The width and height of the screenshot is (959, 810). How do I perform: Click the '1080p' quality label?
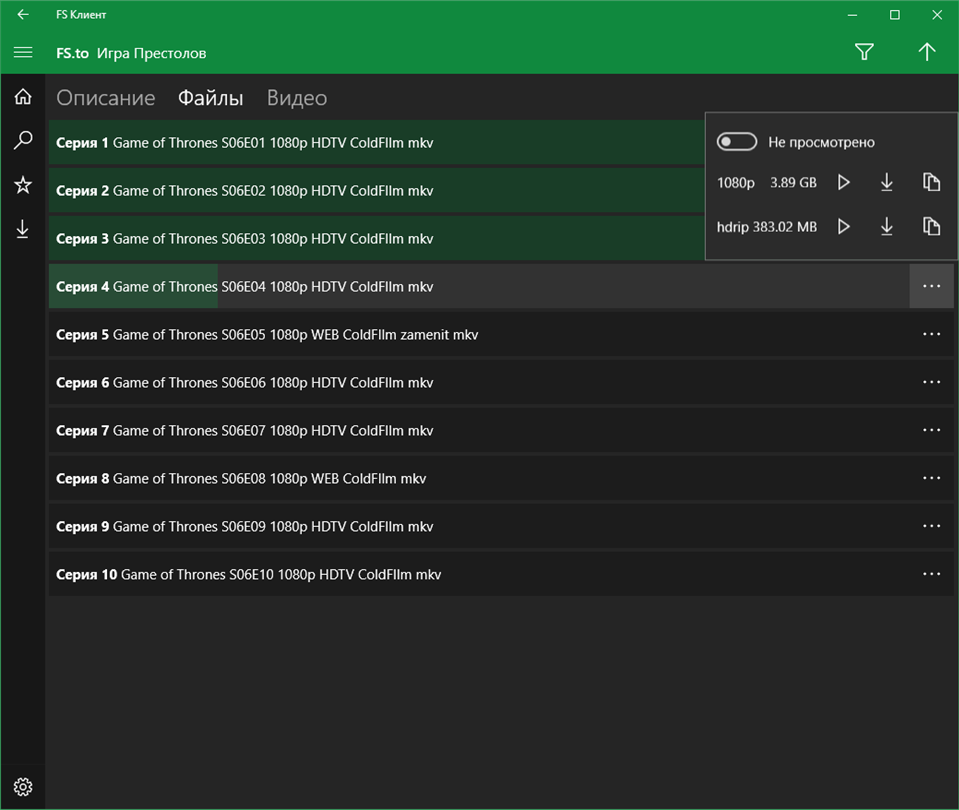click(735, 183)
